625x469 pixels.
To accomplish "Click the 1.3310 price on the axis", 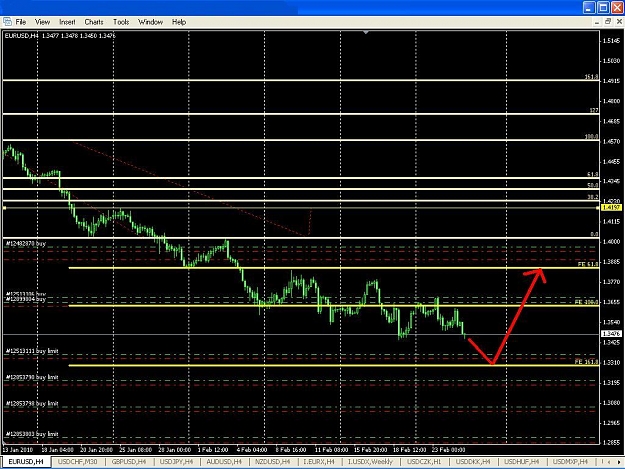I will pyautogui.click(x=611, y=363).
